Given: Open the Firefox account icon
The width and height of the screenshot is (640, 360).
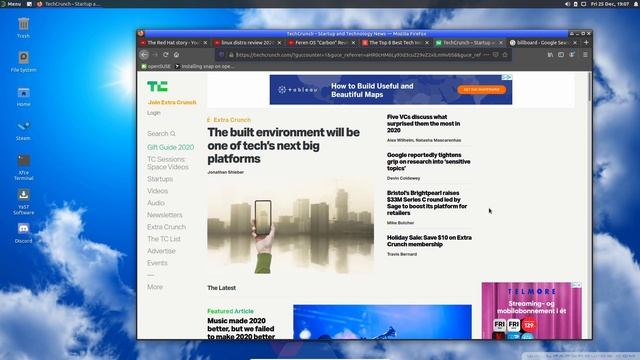Looking at the screenshot, I should [x=572, y=55].
